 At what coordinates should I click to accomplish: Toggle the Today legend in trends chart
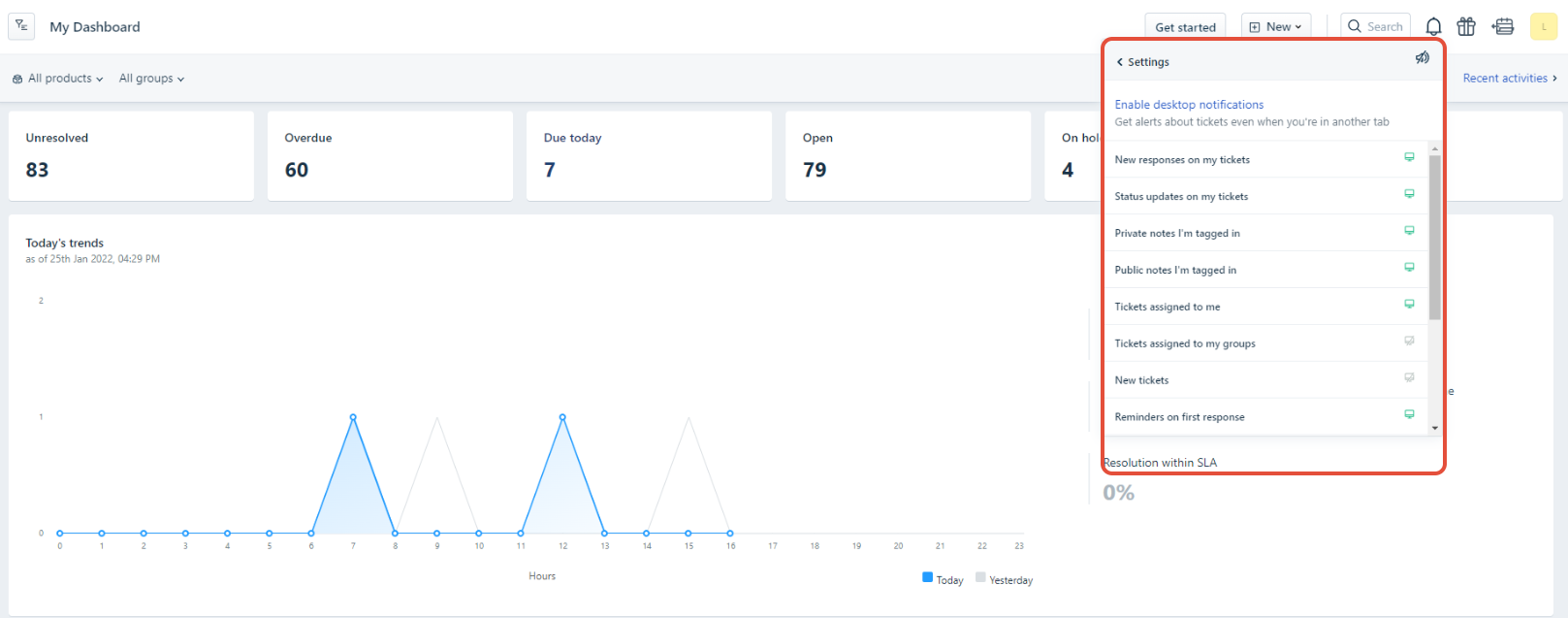(943, 579)
